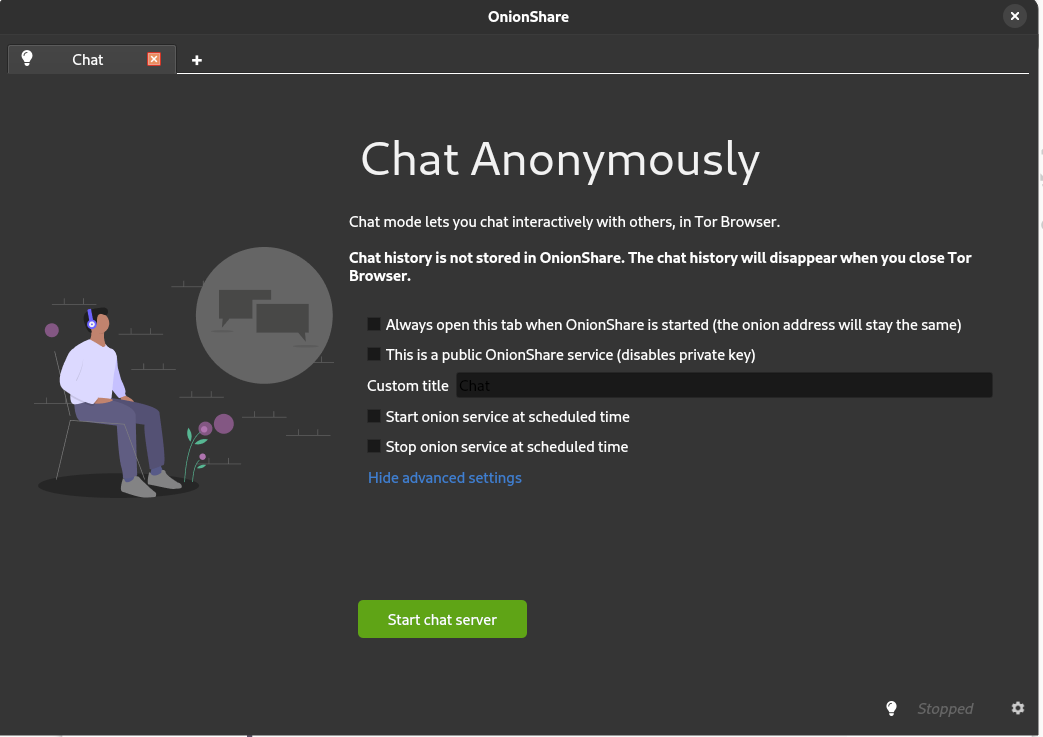Click the seated person with headphones illustration
The width and height of the screenshot is (1043, 737).
(x=113, y=402)
